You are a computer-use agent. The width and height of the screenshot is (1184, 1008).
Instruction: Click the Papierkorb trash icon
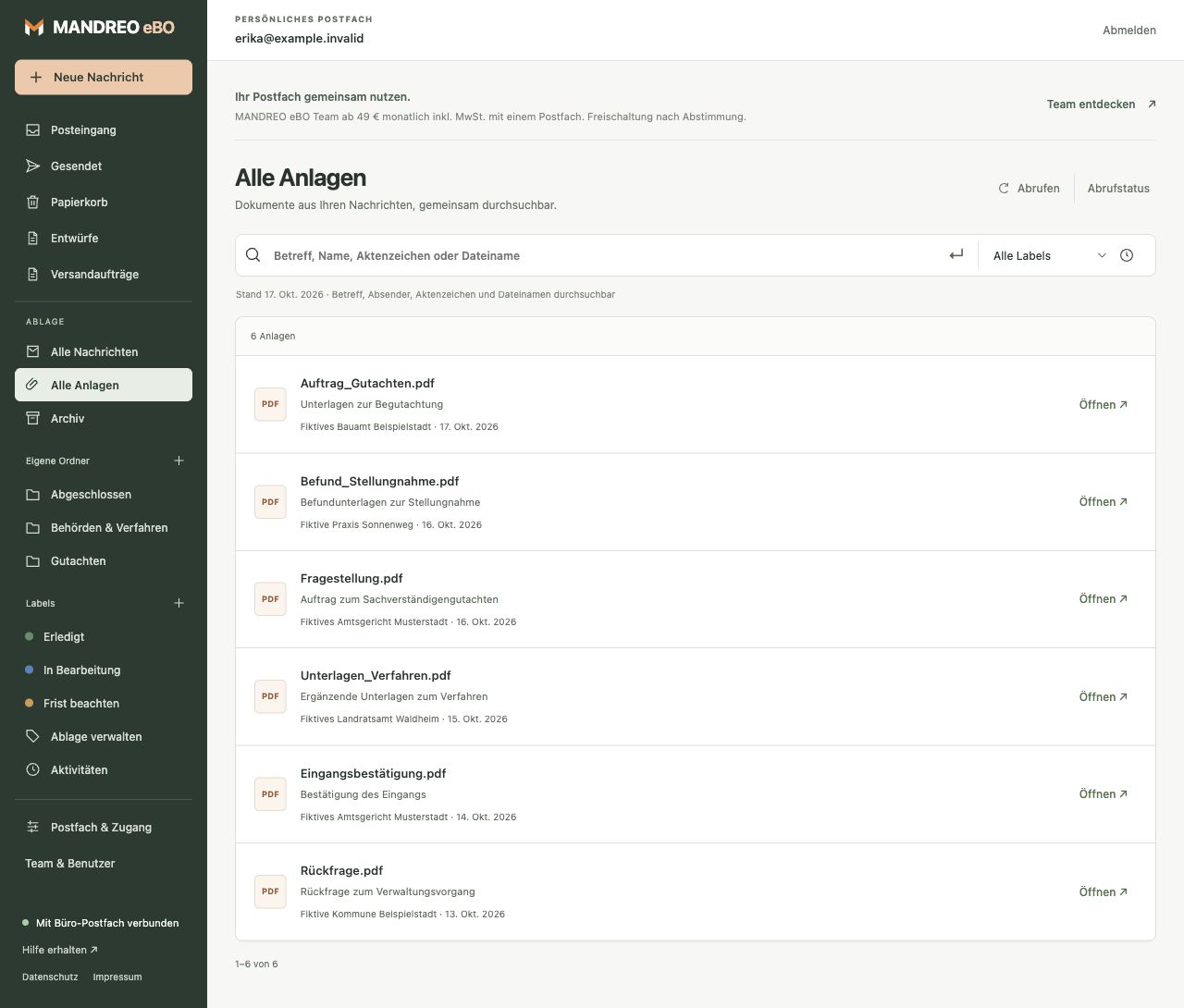(33, 202)
